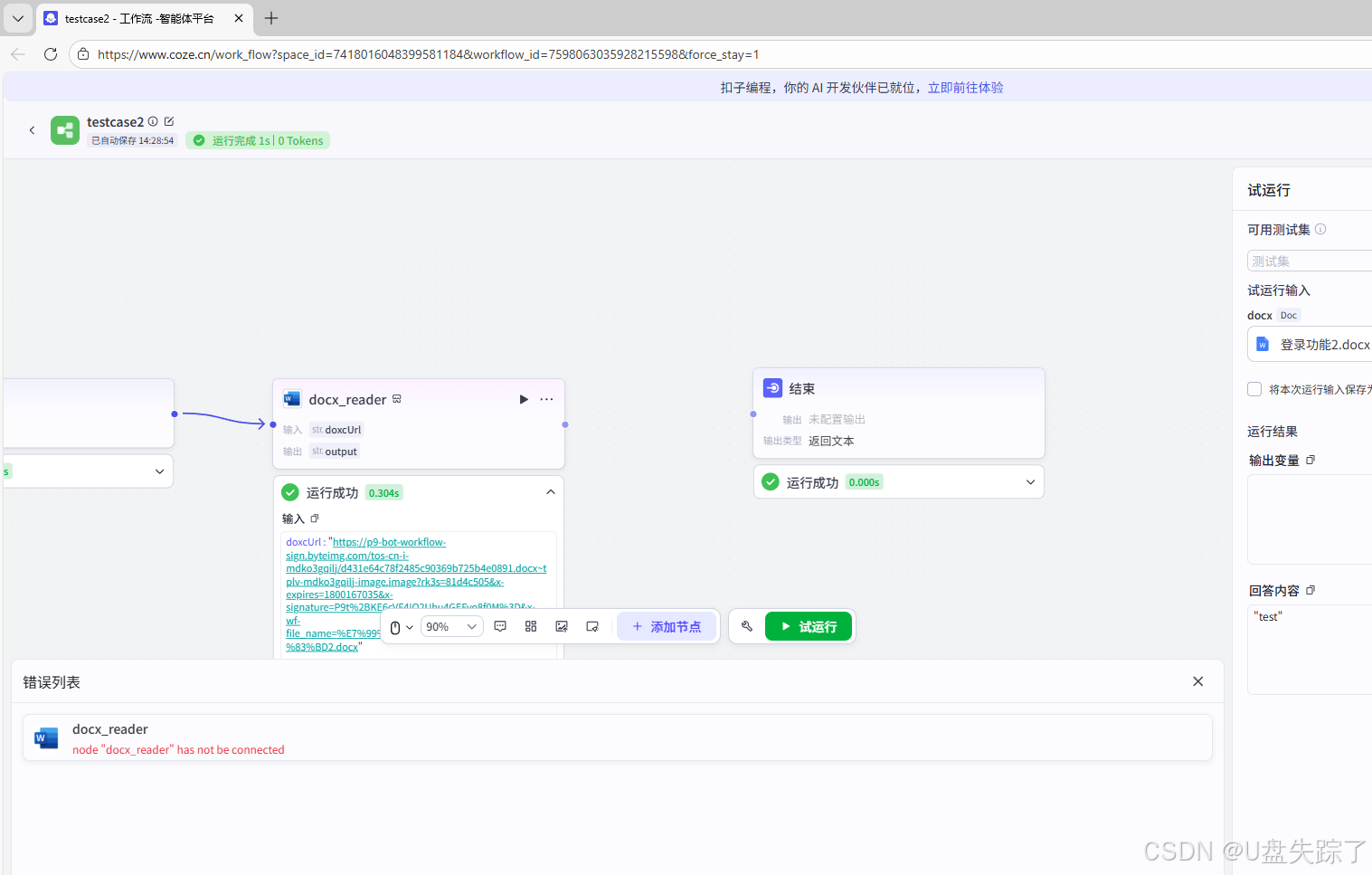The height and width of the screenshot is (875, 1372).
Task: Edit the testcase2 workflow name
Action: click(x=169, y=121)
